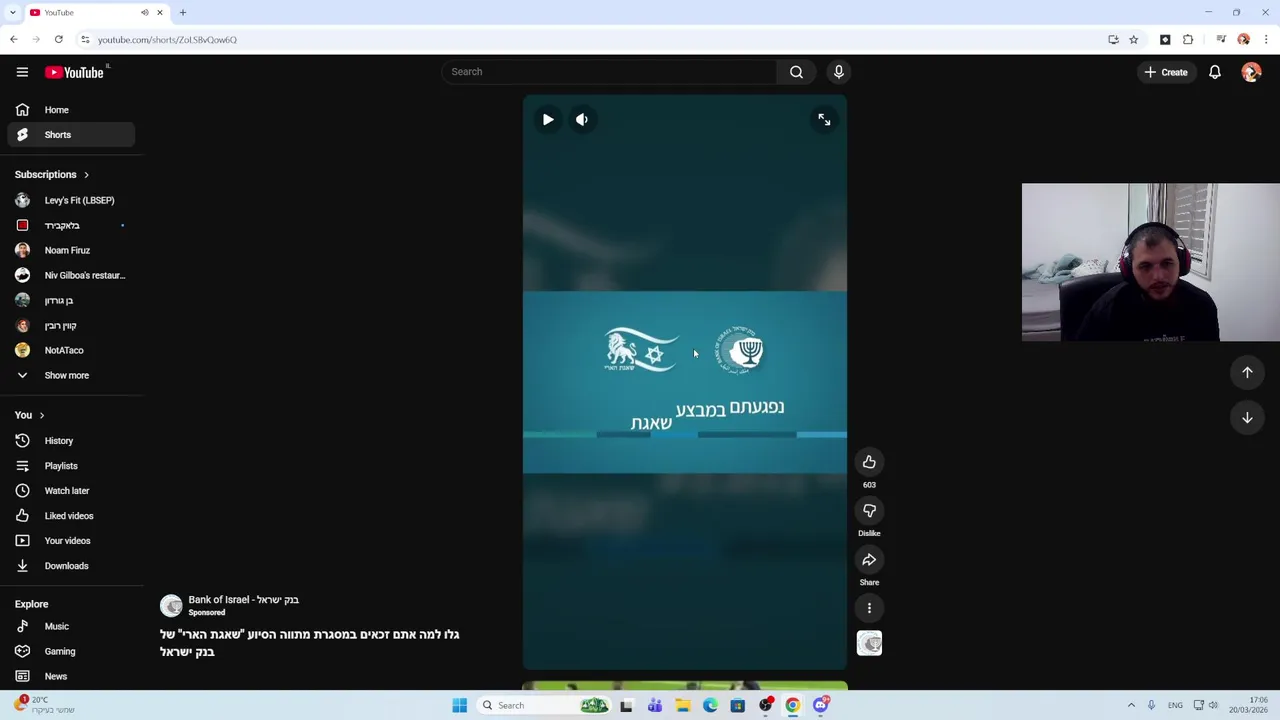Show hidden system tray icons
Viewport: 1280px width, 720px height.
(1131, 706)
